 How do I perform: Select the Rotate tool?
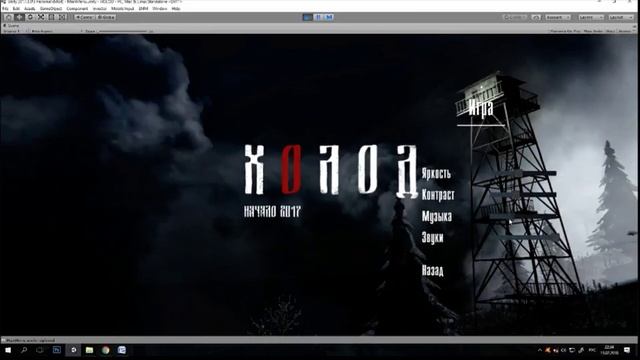tap(30, 17)
